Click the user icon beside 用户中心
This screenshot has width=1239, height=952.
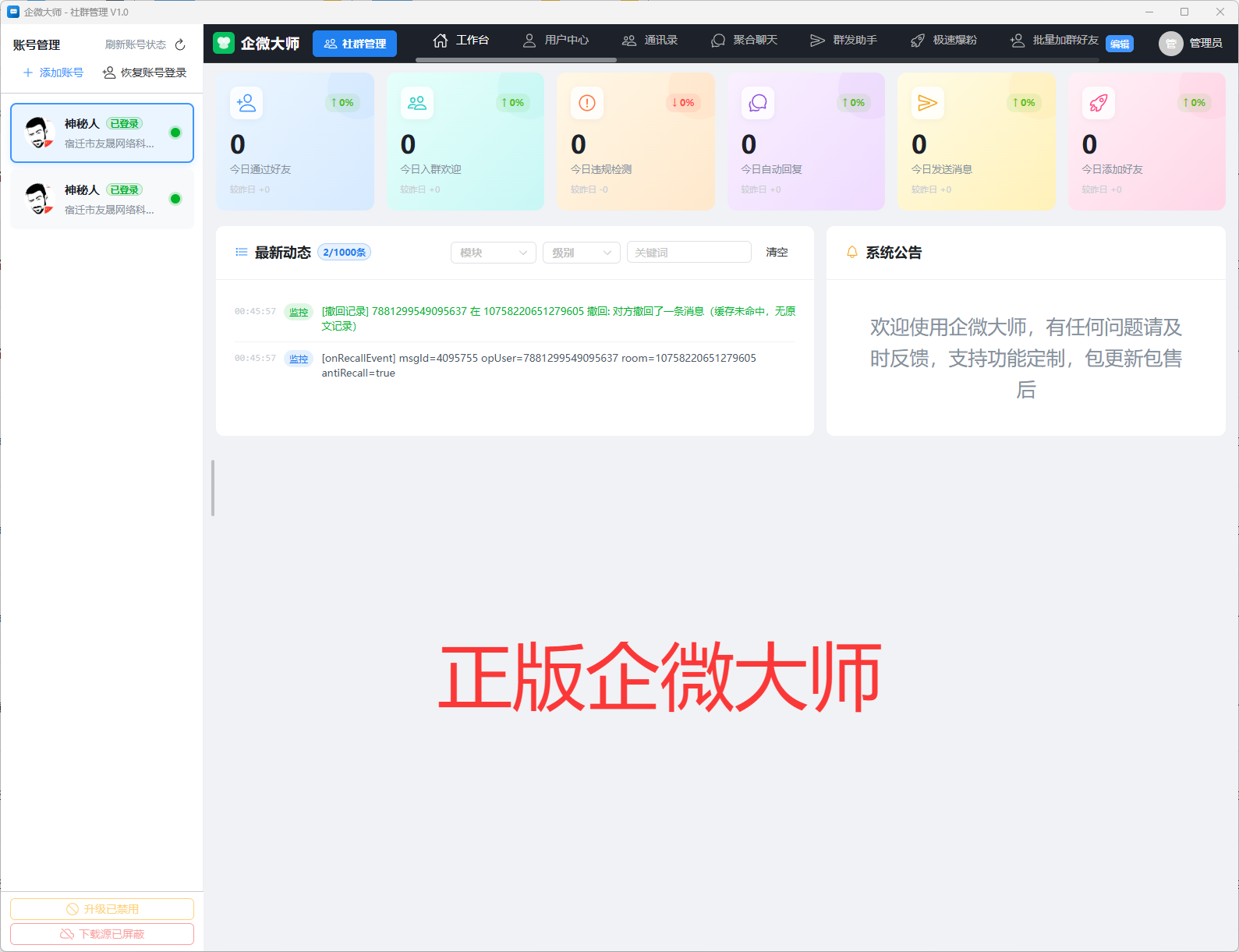tap(529, 40)
